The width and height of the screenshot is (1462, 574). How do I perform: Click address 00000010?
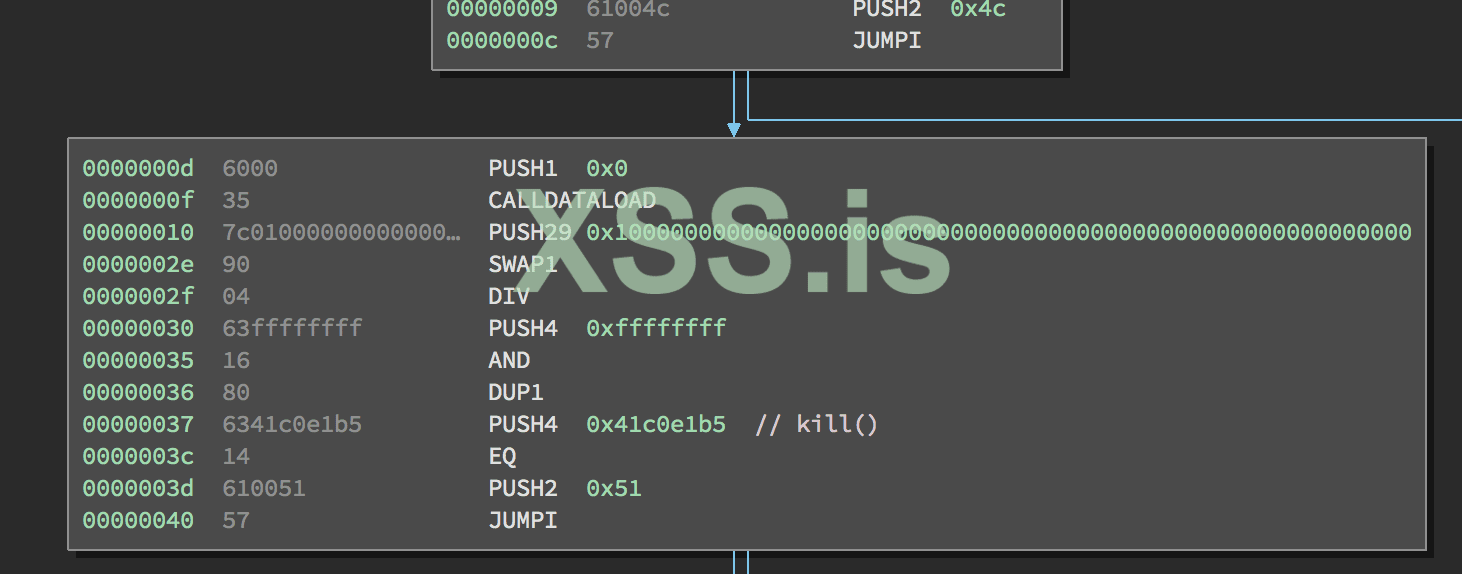point(138,233)
